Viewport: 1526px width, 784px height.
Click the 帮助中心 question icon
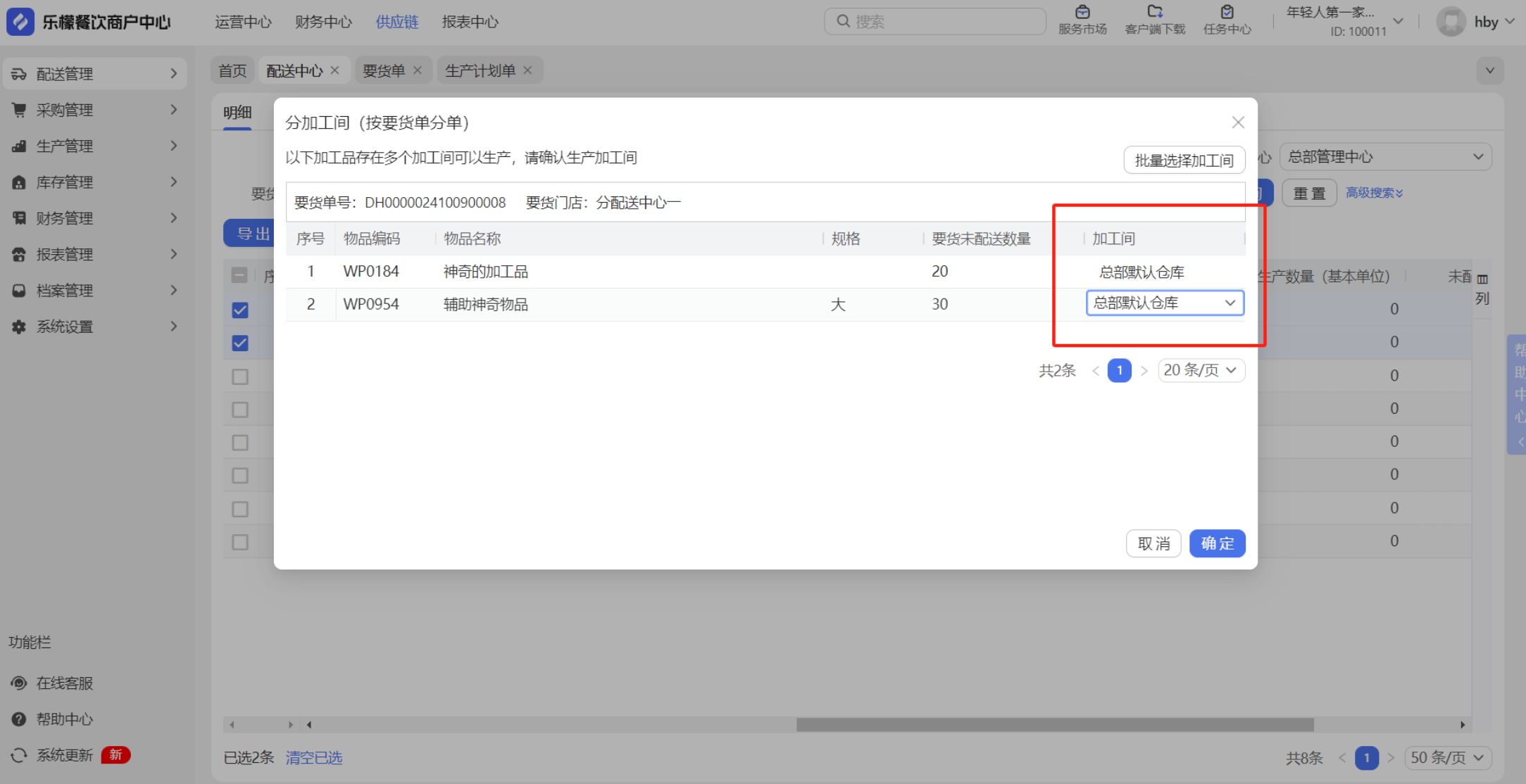19,719
